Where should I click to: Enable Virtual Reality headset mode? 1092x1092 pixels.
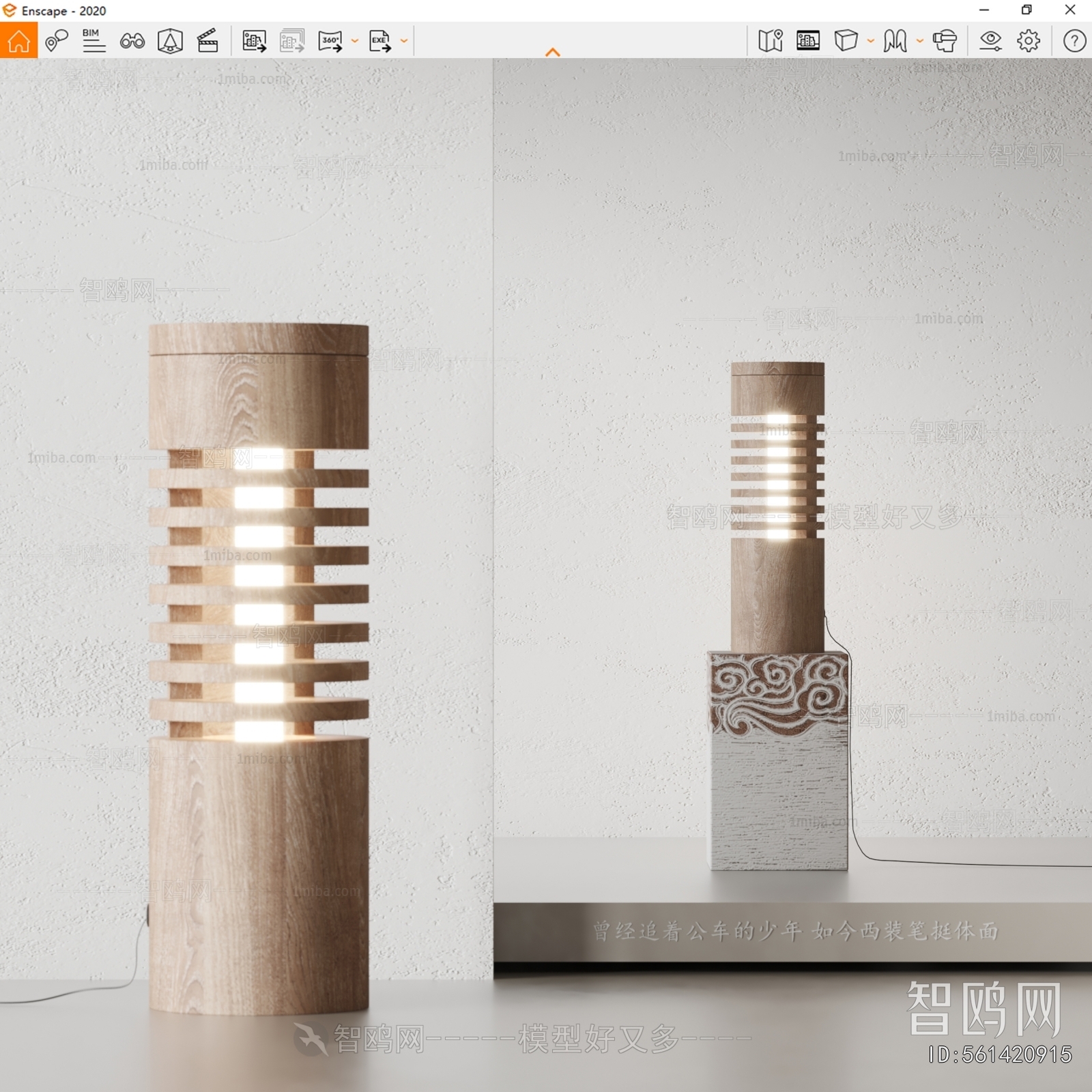click(x=945, y=41)
